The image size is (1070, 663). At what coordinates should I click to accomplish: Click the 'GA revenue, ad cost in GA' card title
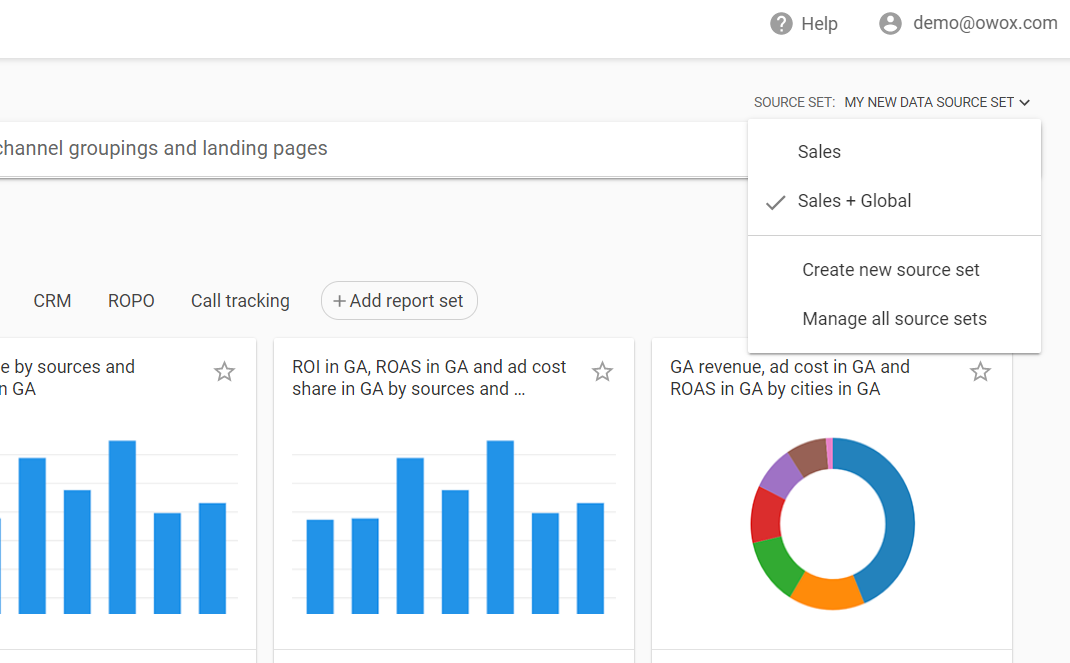pyautogui.click(x=790, y=378)
